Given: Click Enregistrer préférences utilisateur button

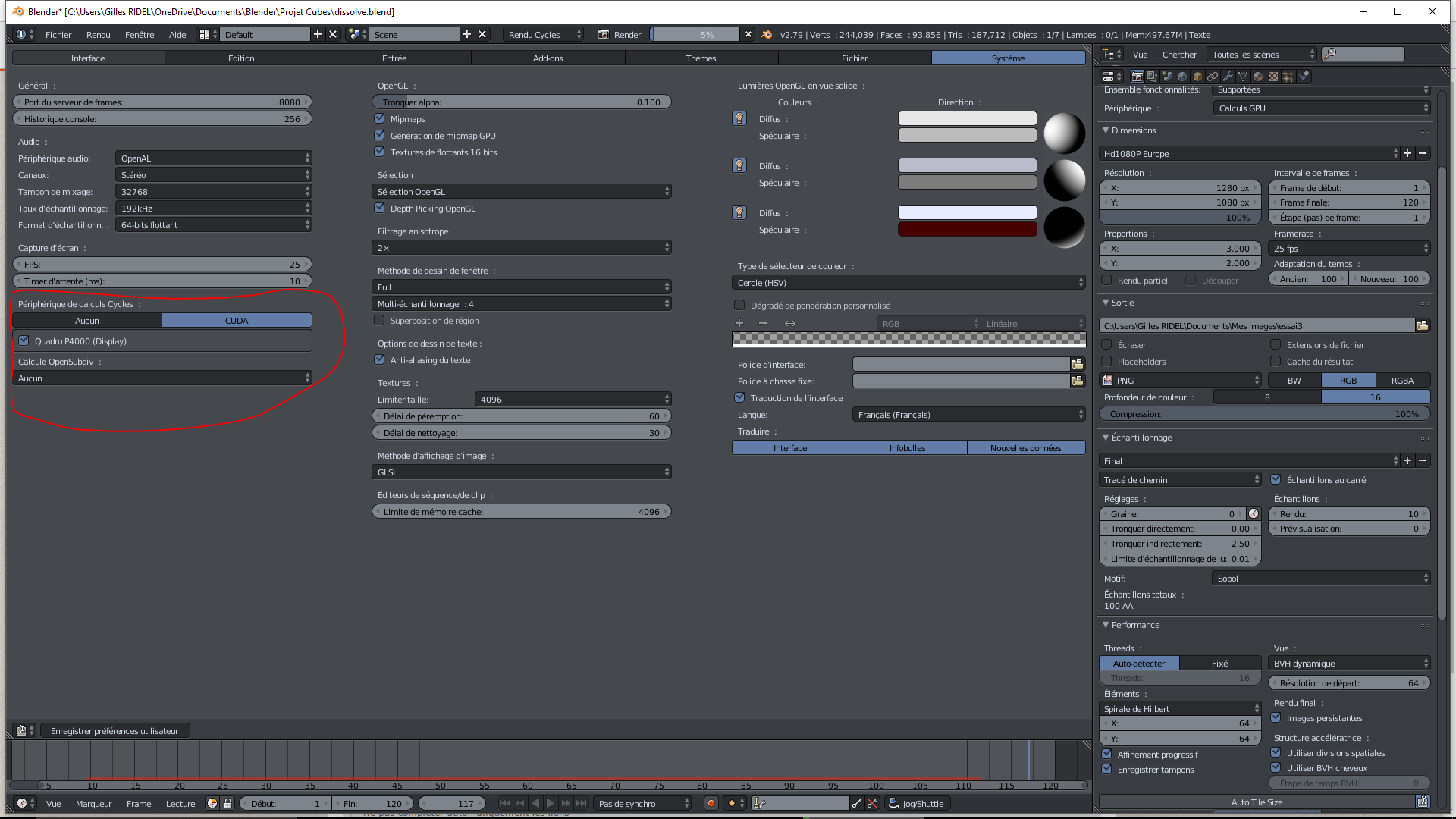Looking at the screenshot, I should click(x=115, y=730).
